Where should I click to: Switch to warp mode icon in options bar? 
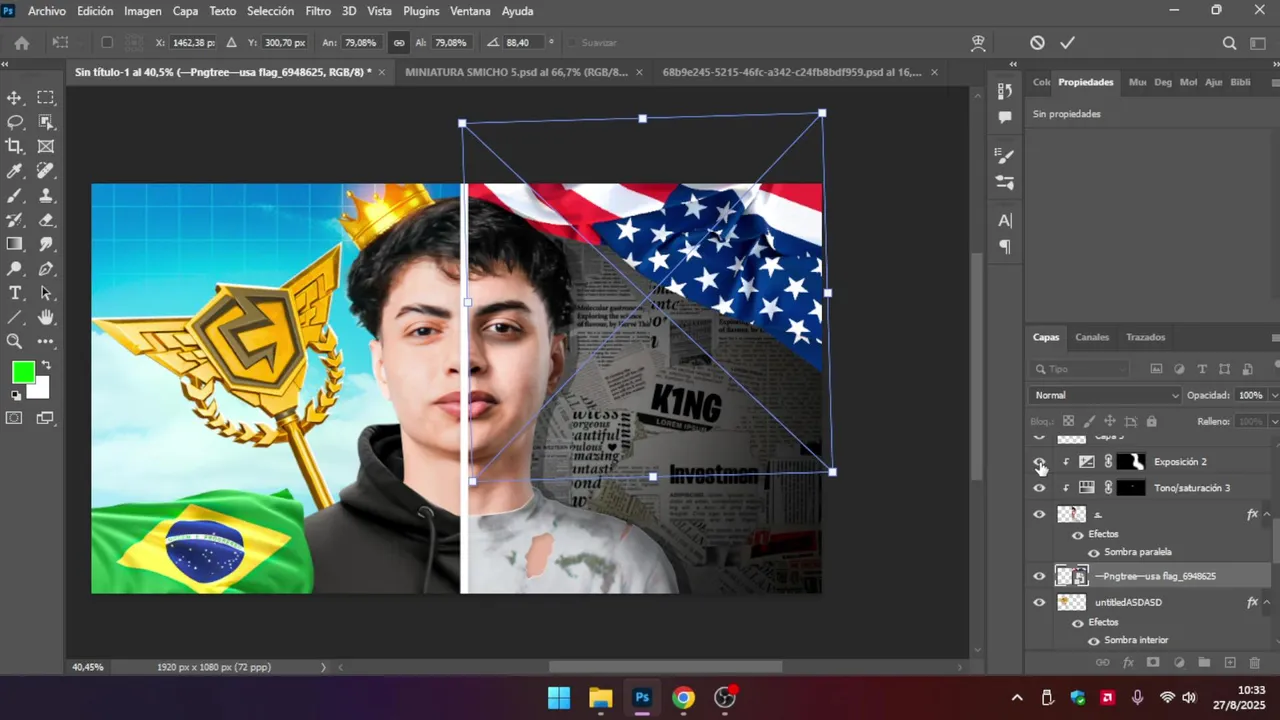point(978,43)
